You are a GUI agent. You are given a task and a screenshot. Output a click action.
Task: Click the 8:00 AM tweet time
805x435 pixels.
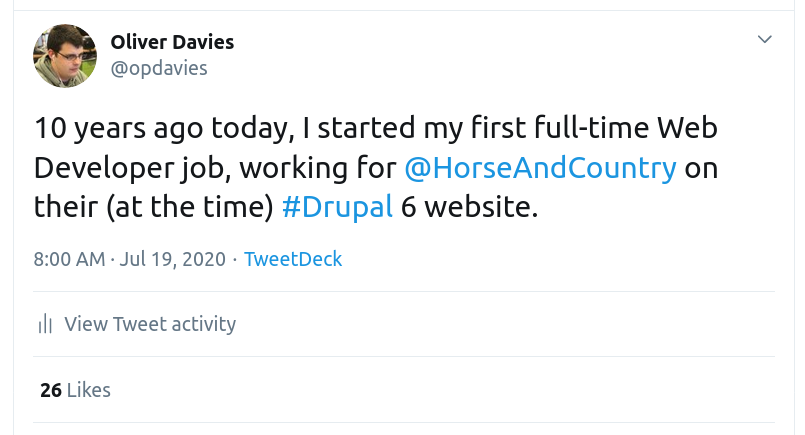pos(69,259)
